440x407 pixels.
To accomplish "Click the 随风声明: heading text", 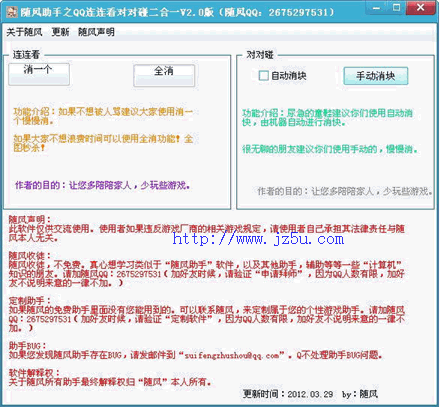I will click(30, 219).
